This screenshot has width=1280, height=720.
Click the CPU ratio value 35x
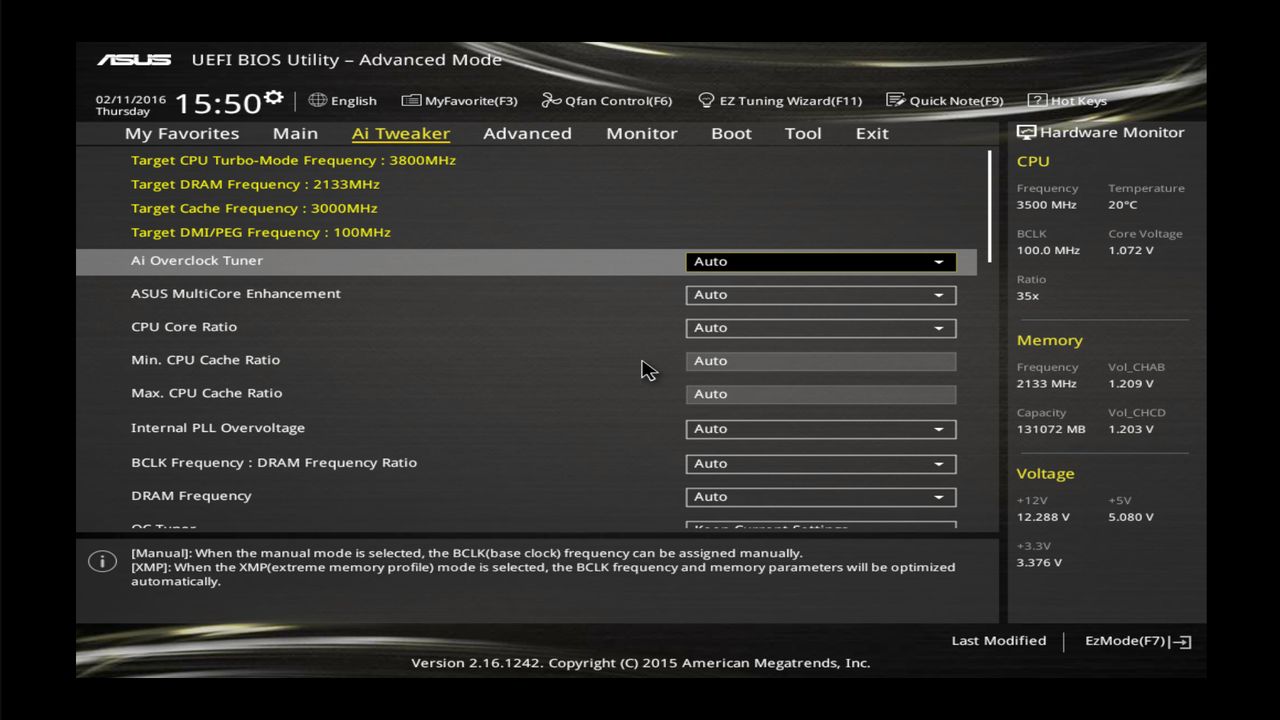pos(1027,295)
